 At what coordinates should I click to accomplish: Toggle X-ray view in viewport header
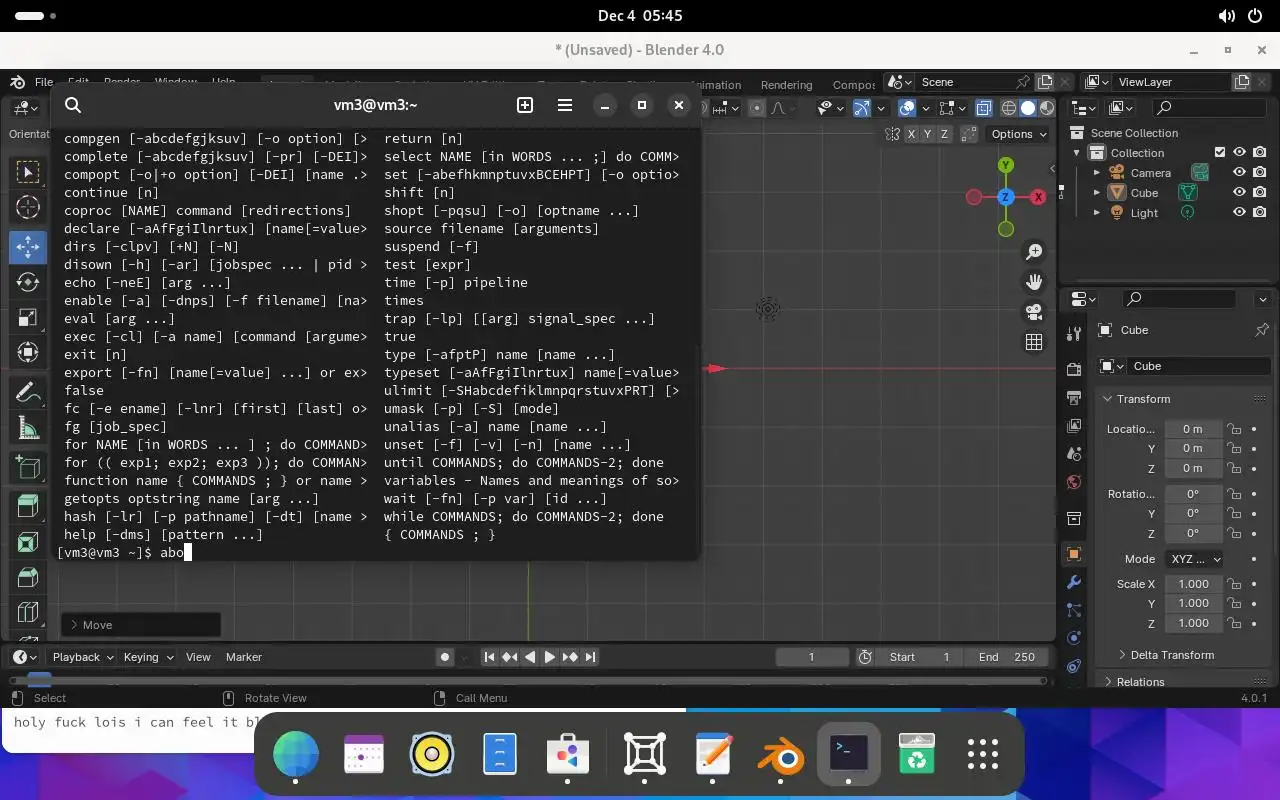[983, 108]
